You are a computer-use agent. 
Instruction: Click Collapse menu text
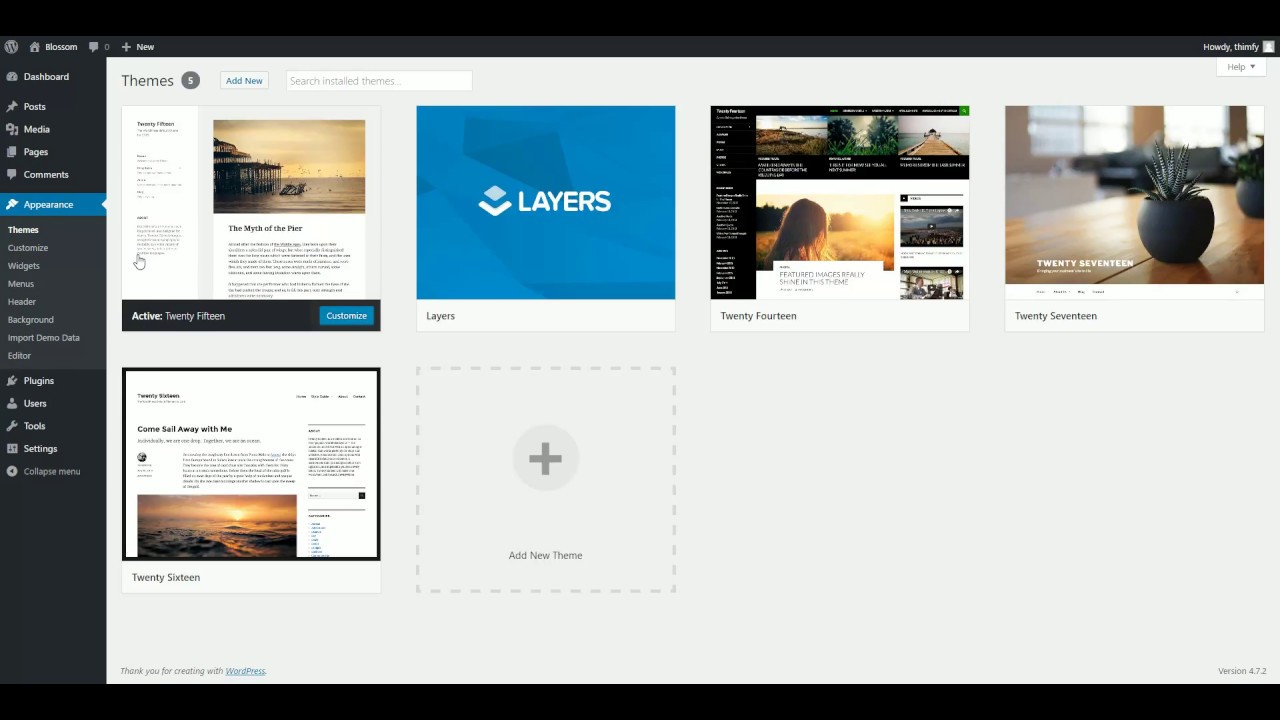(52, 471)
